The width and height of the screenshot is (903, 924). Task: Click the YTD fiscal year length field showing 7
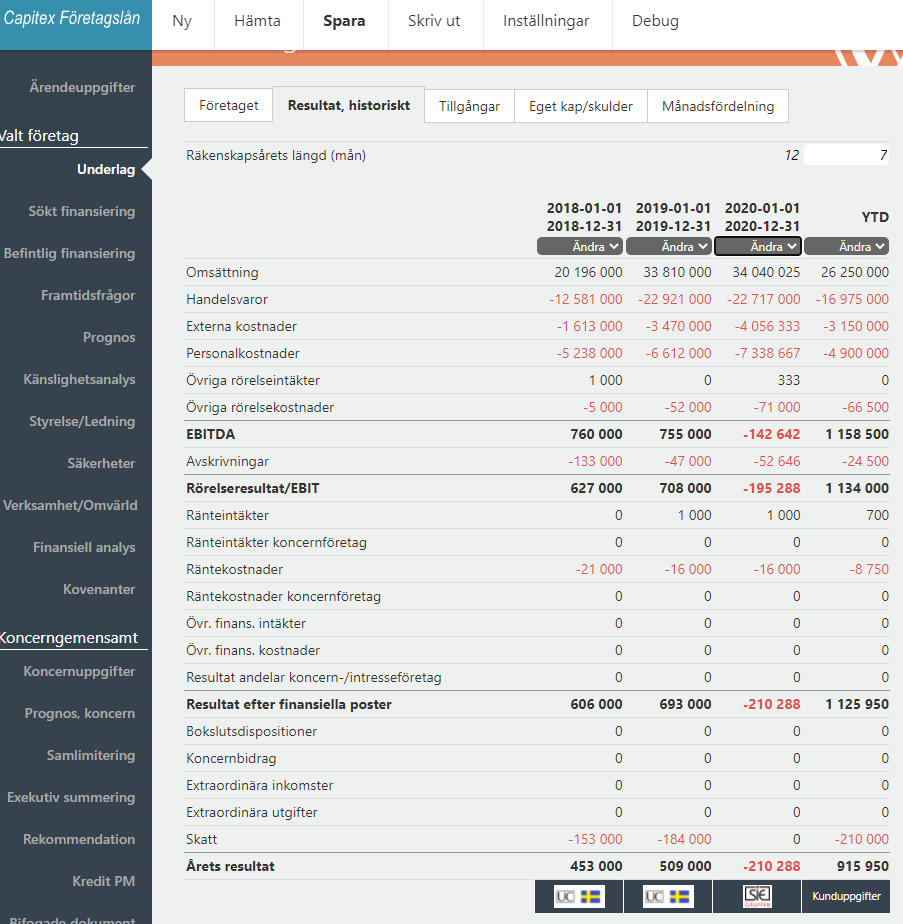click(x=846, y=155)
